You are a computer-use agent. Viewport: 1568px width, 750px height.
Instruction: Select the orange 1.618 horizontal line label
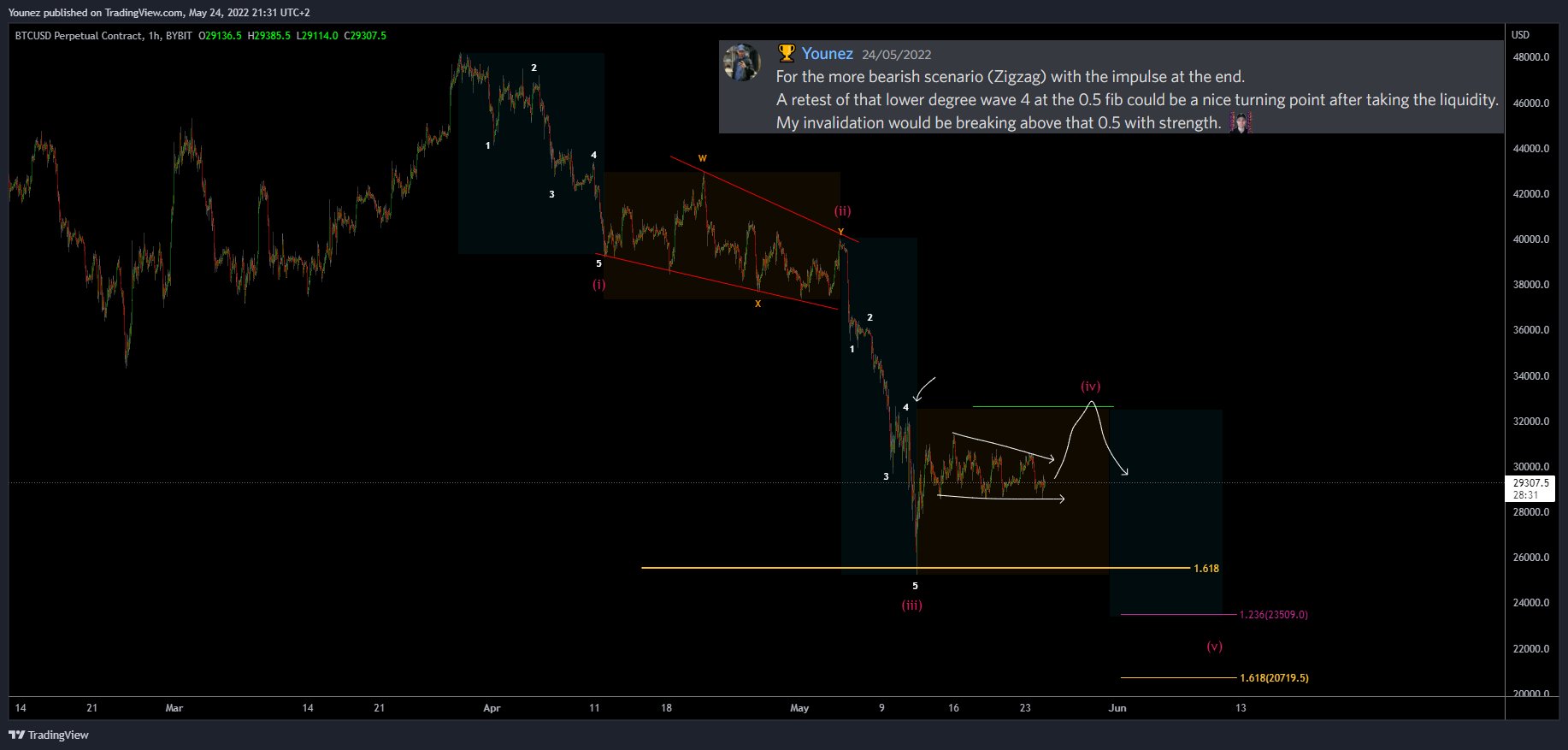1206,569
